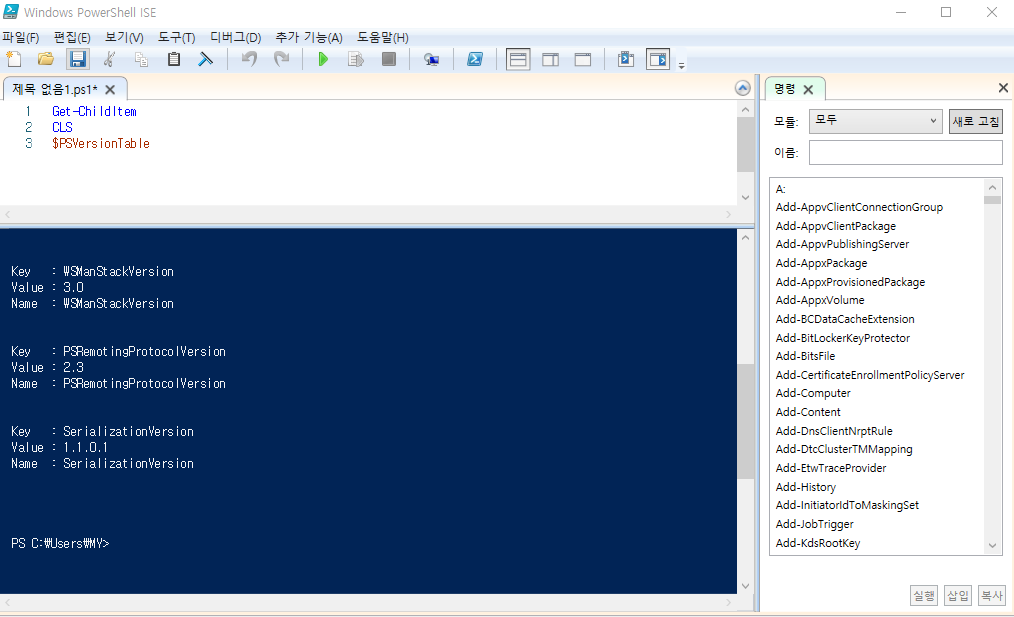The height and width of the screenshot is (617, 1014).
Task: Show command window icon
Action: [626, 60]
